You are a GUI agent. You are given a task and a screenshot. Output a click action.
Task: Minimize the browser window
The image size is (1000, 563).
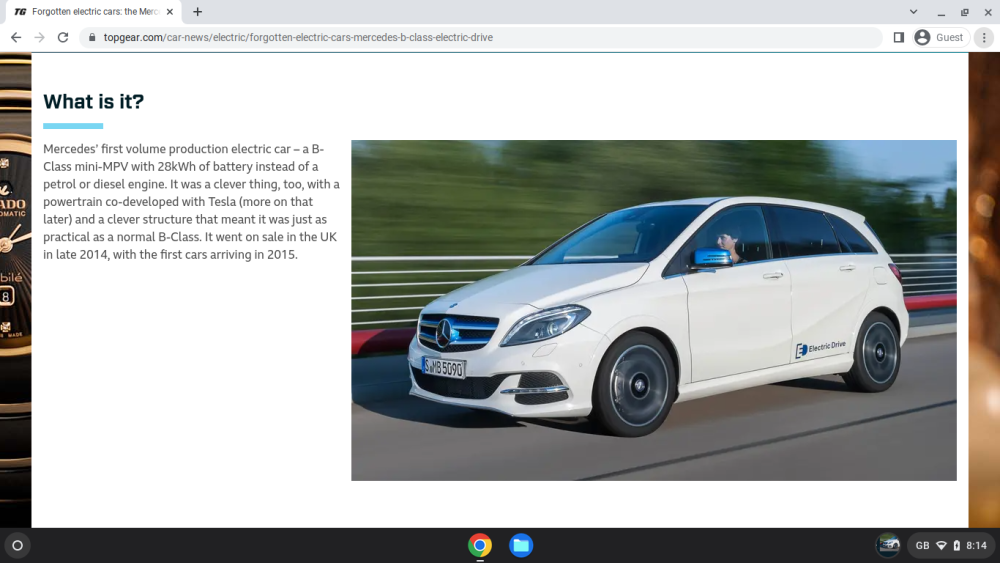point(941,12)
